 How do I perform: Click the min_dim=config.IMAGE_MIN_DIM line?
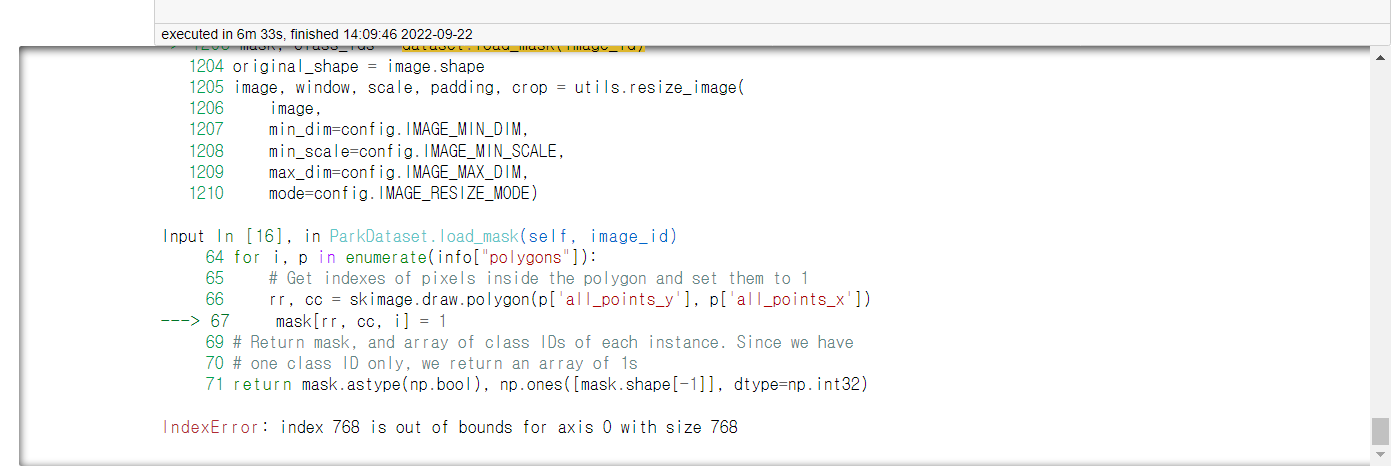pyautogui.click(x=397, y=130)
